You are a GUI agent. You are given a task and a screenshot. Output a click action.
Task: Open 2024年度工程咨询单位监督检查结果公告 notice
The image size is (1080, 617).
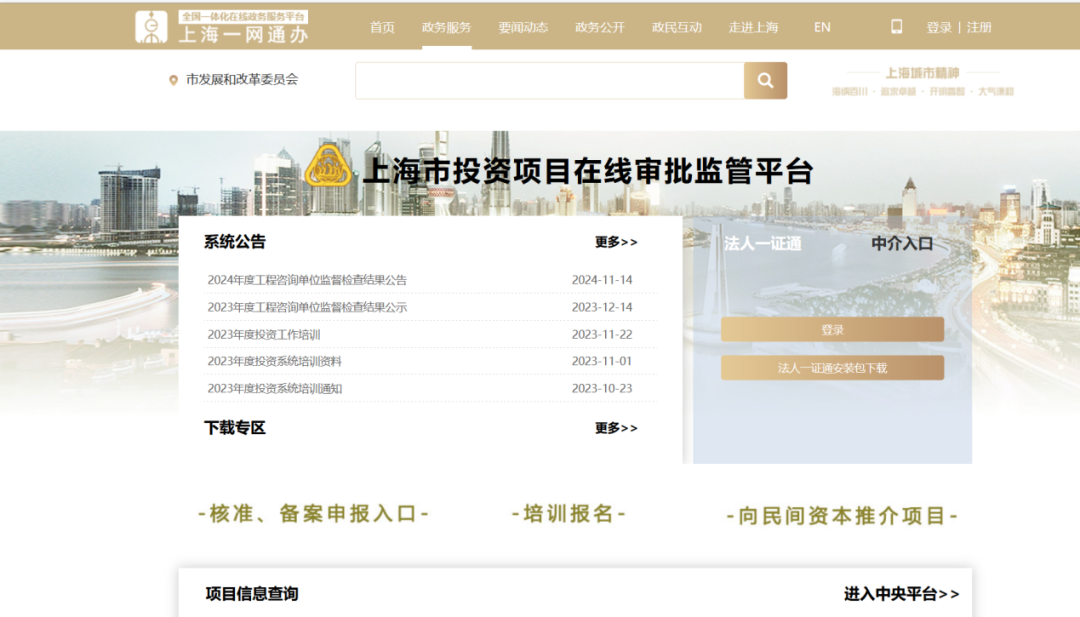pyautogui.click(x=307, y=280)
